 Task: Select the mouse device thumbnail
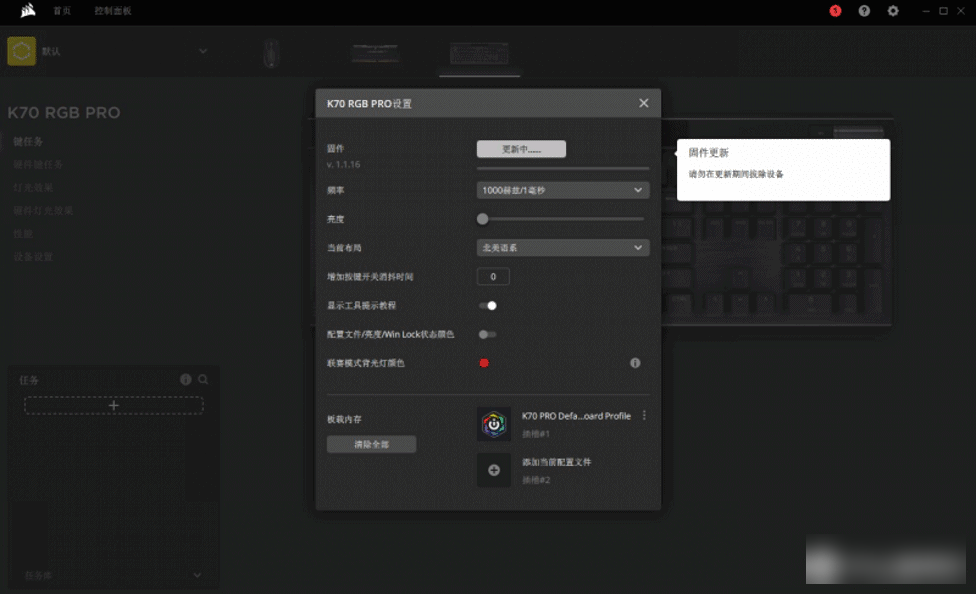271,53
